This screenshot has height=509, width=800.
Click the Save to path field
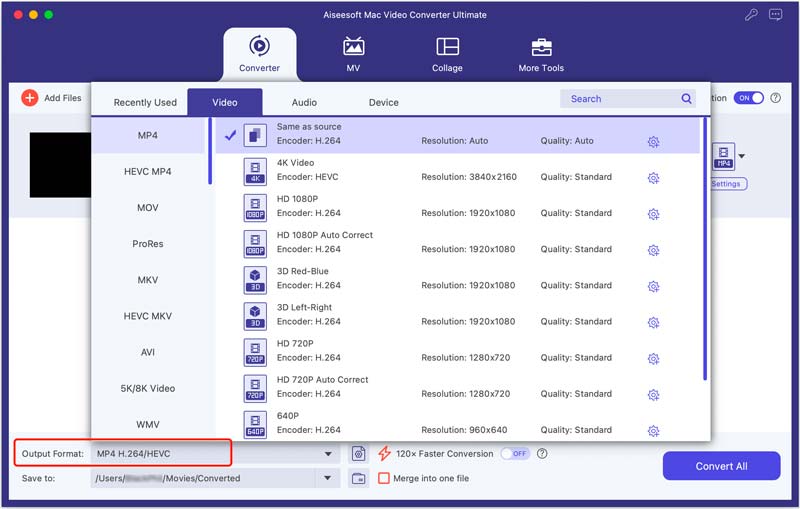[x=204, y=478]
